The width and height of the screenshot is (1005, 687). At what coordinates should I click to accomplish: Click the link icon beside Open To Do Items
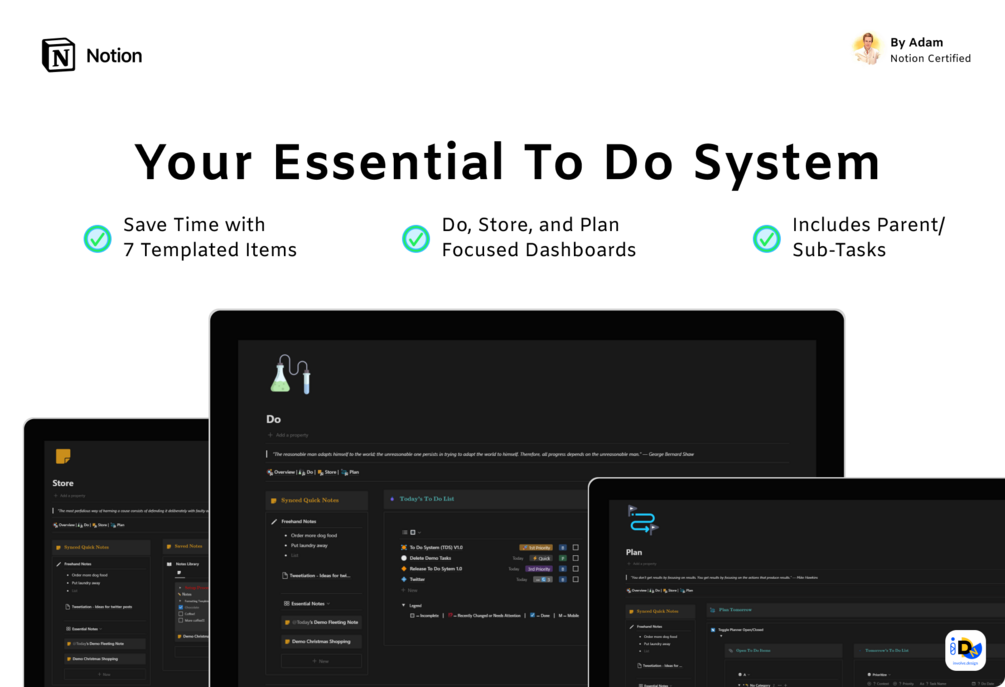coord(731,650)
